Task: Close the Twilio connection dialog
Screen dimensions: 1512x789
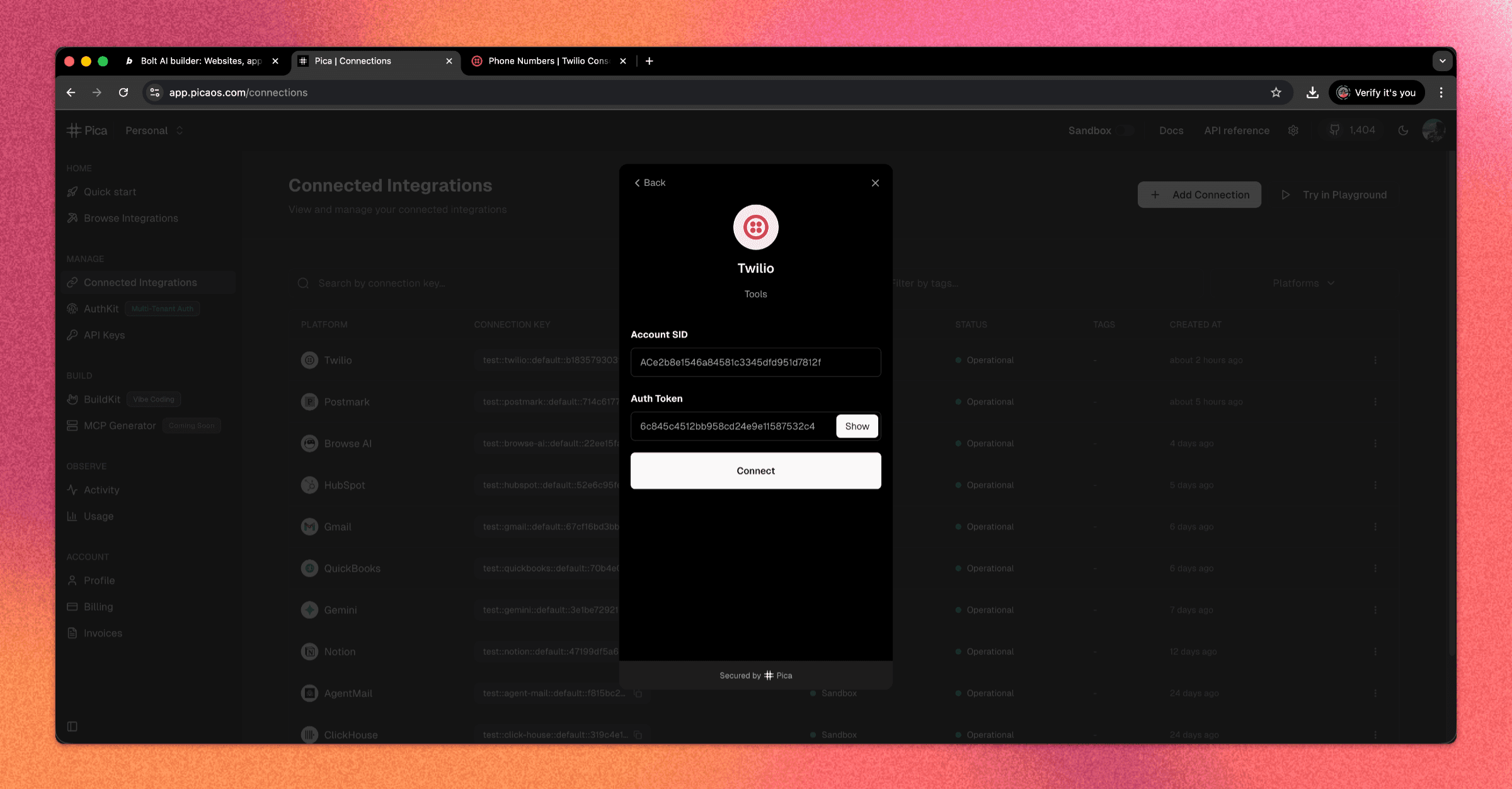Action: [875, 183]
